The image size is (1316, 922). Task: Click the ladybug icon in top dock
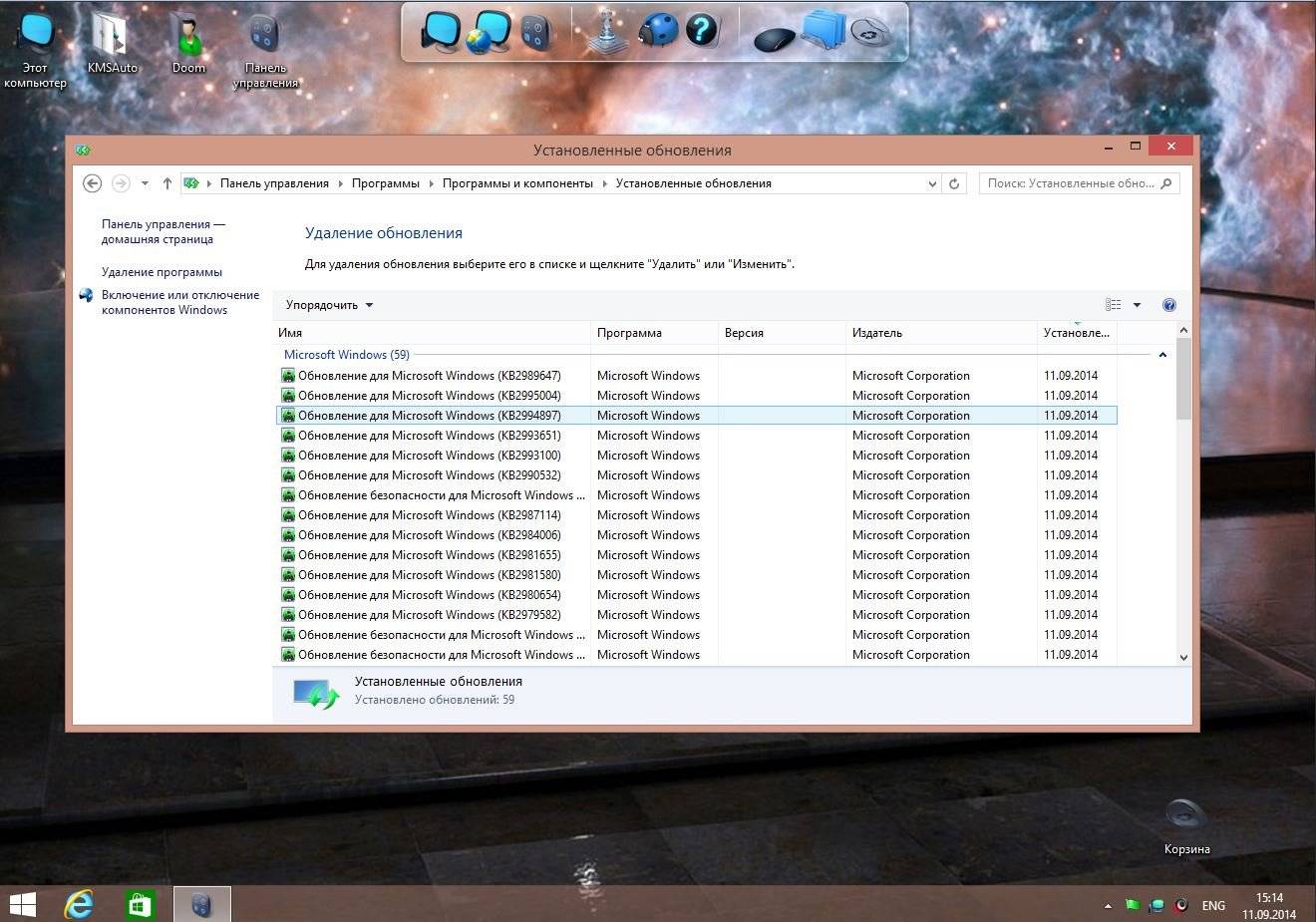(657, 30)
